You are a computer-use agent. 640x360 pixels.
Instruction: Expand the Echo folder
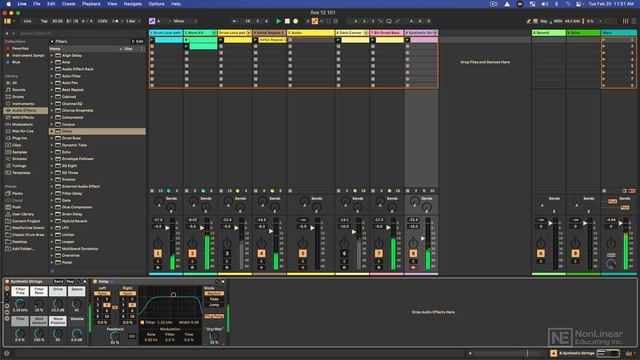pyautogui.click(x=52, y=152)
